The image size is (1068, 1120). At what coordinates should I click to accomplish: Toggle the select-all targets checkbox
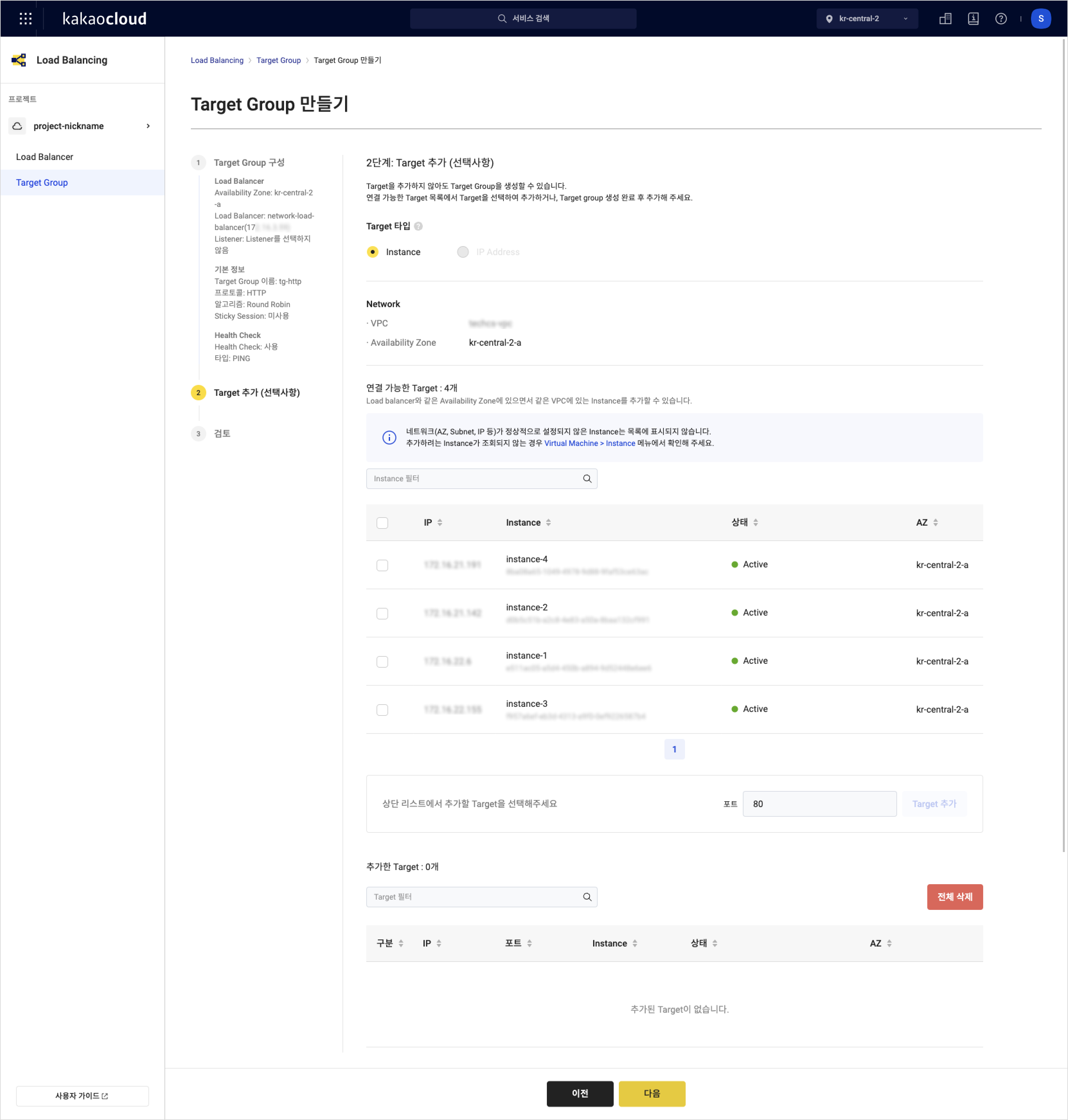click(382, 523)
